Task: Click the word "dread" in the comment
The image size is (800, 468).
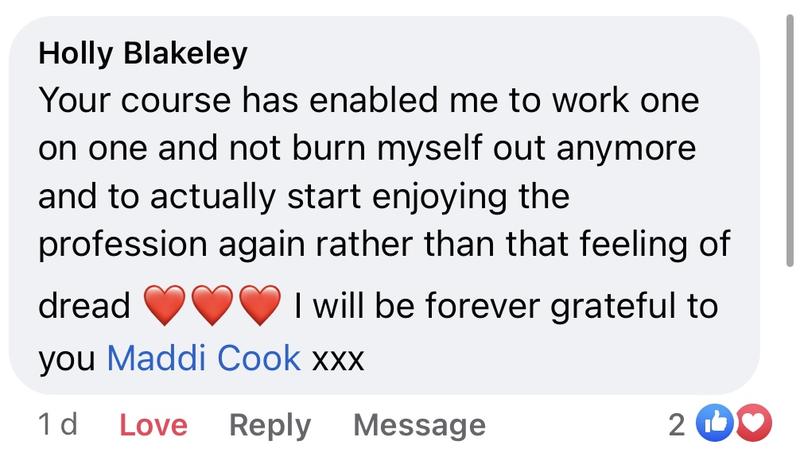Action: pos(84,306)
